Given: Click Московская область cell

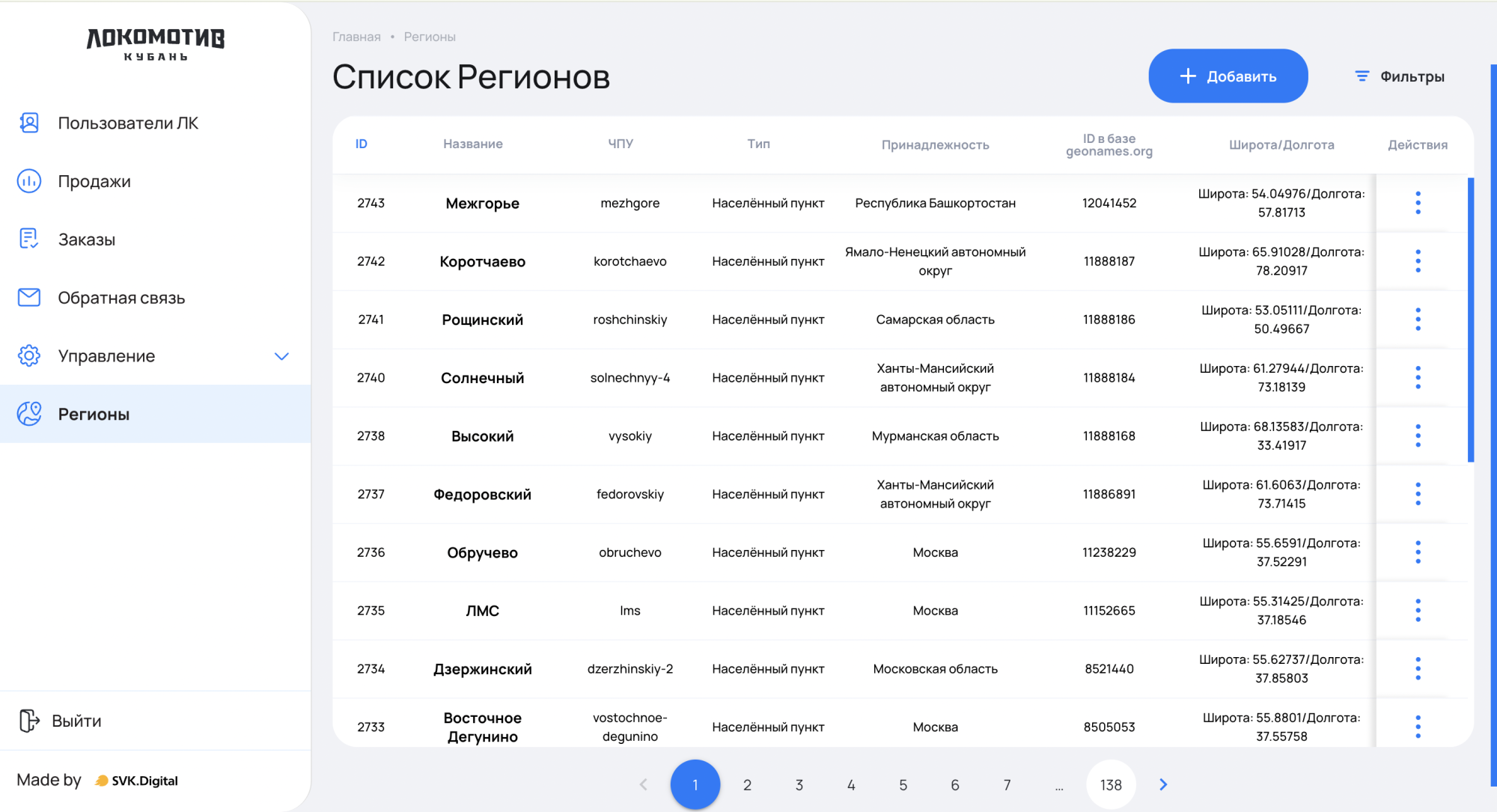Looking at the screenshot, I should click(936, 669).
